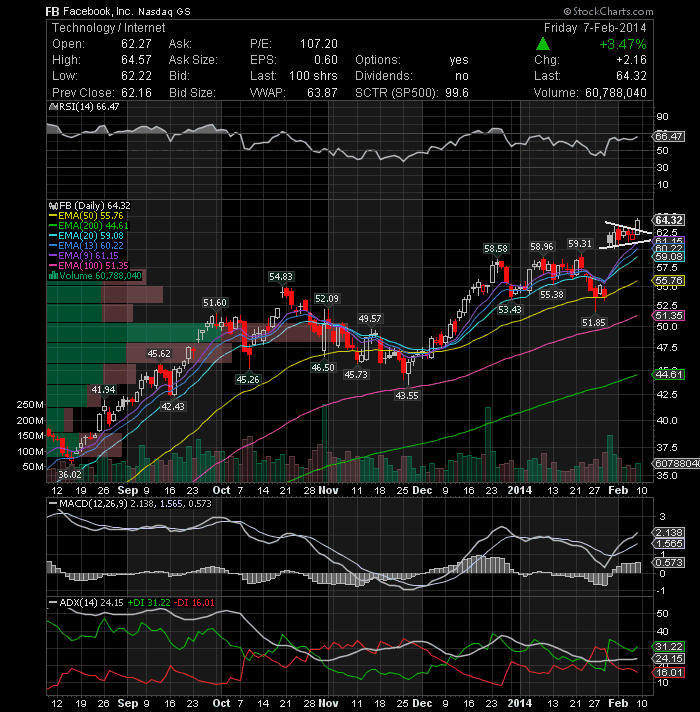Click the '100 shrs' last size value
Viewport: 700px width, 712px height.
313,75
